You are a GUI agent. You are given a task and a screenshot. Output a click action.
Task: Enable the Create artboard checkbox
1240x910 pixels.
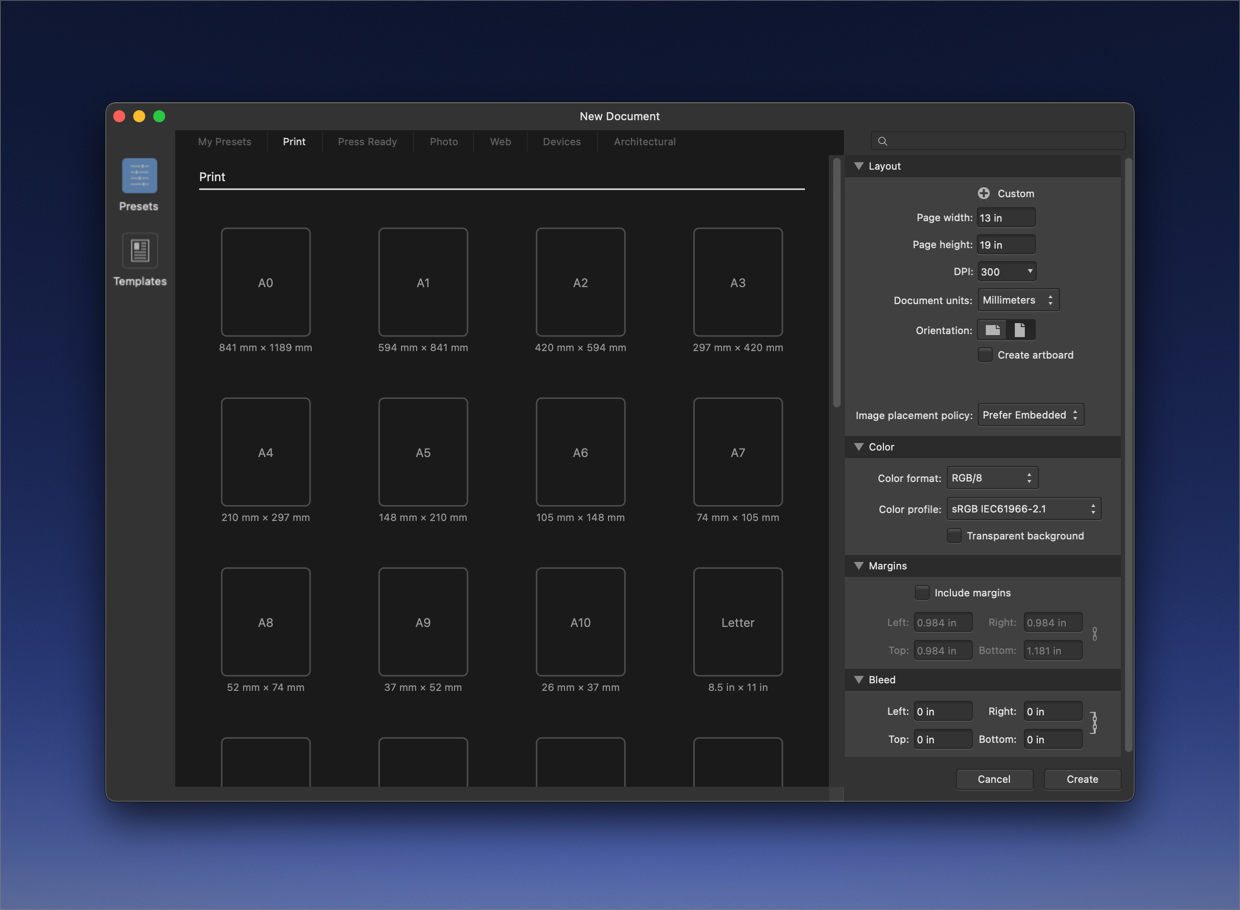pyautogui.click(x=985, y=355)
